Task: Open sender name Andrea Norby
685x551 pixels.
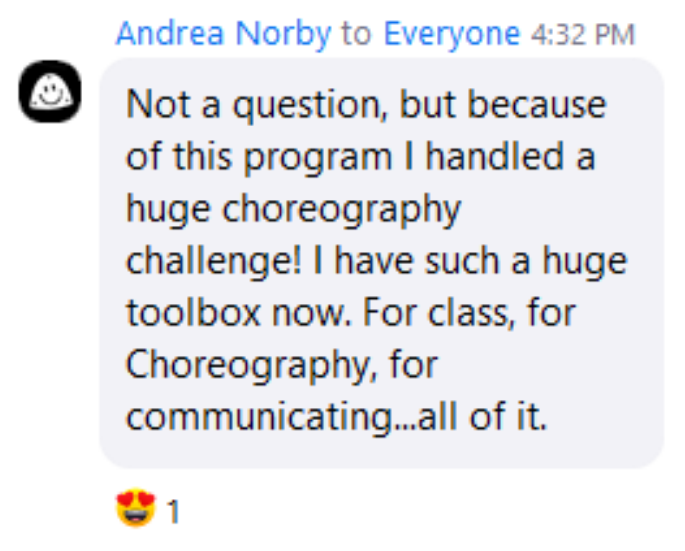Action: 222,34
